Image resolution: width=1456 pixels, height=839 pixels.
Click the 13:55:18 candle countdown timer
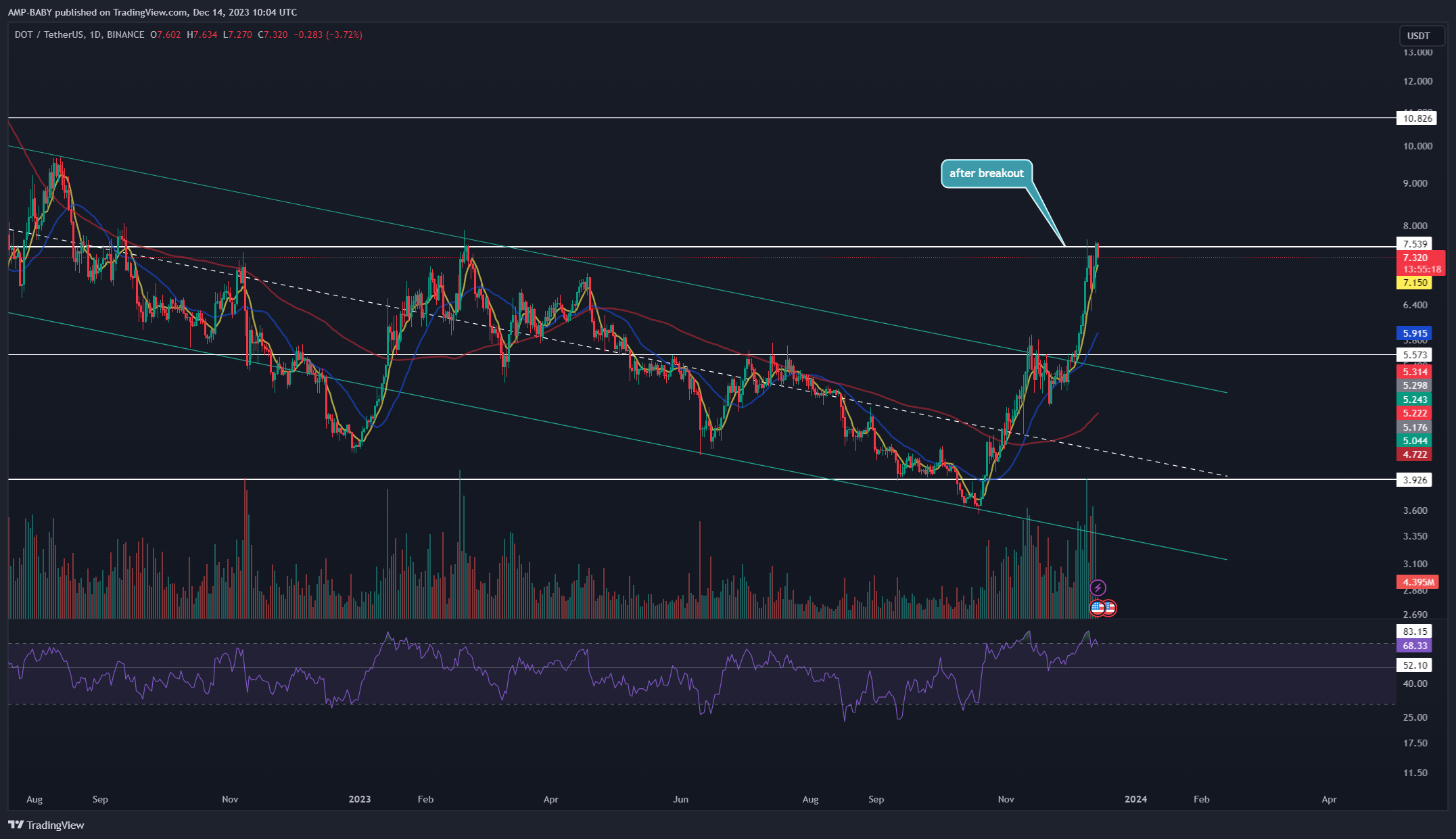1421,269
